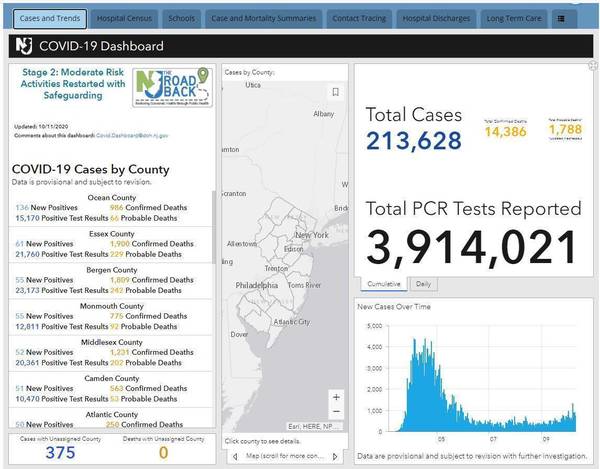Switch to Hospital Census tab

124,19
